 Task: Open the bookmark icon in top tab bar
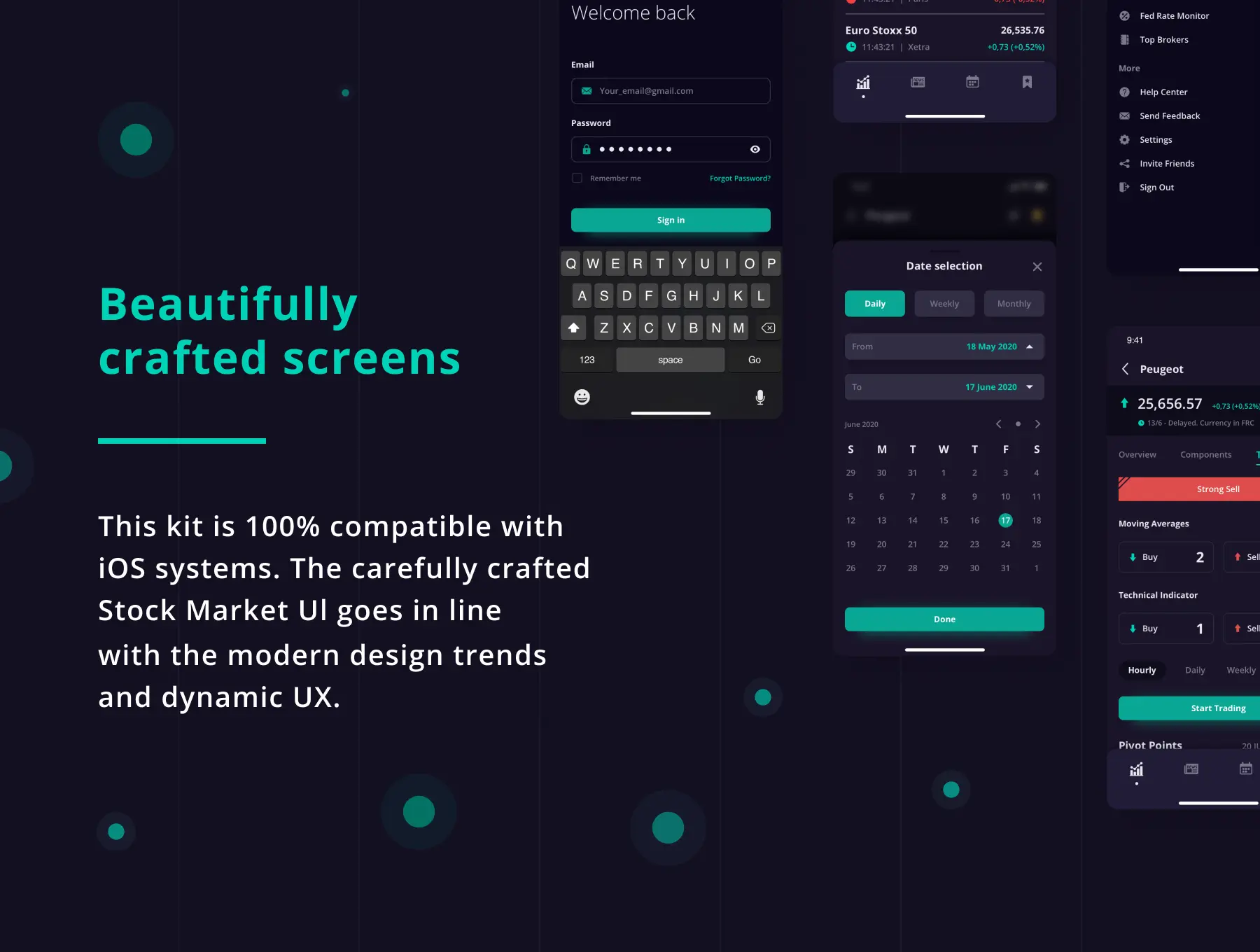tap(1027, 82)
